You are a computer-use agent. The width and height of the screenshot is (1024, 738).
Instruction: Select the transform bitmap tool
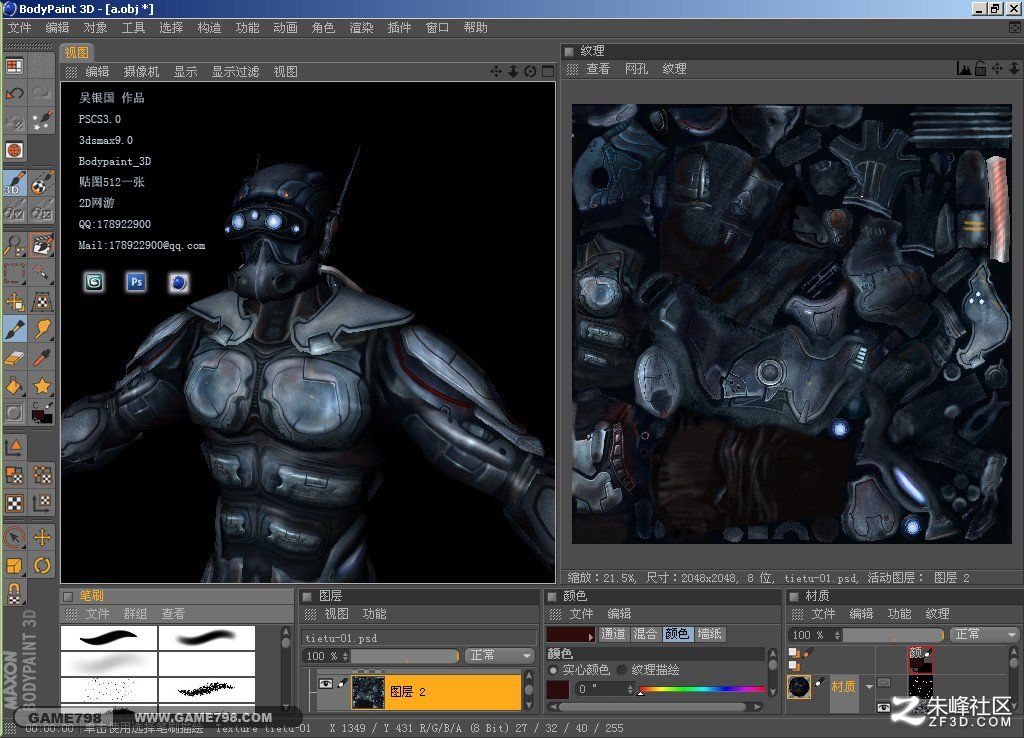pyautogui.click(x=42, y=302)
